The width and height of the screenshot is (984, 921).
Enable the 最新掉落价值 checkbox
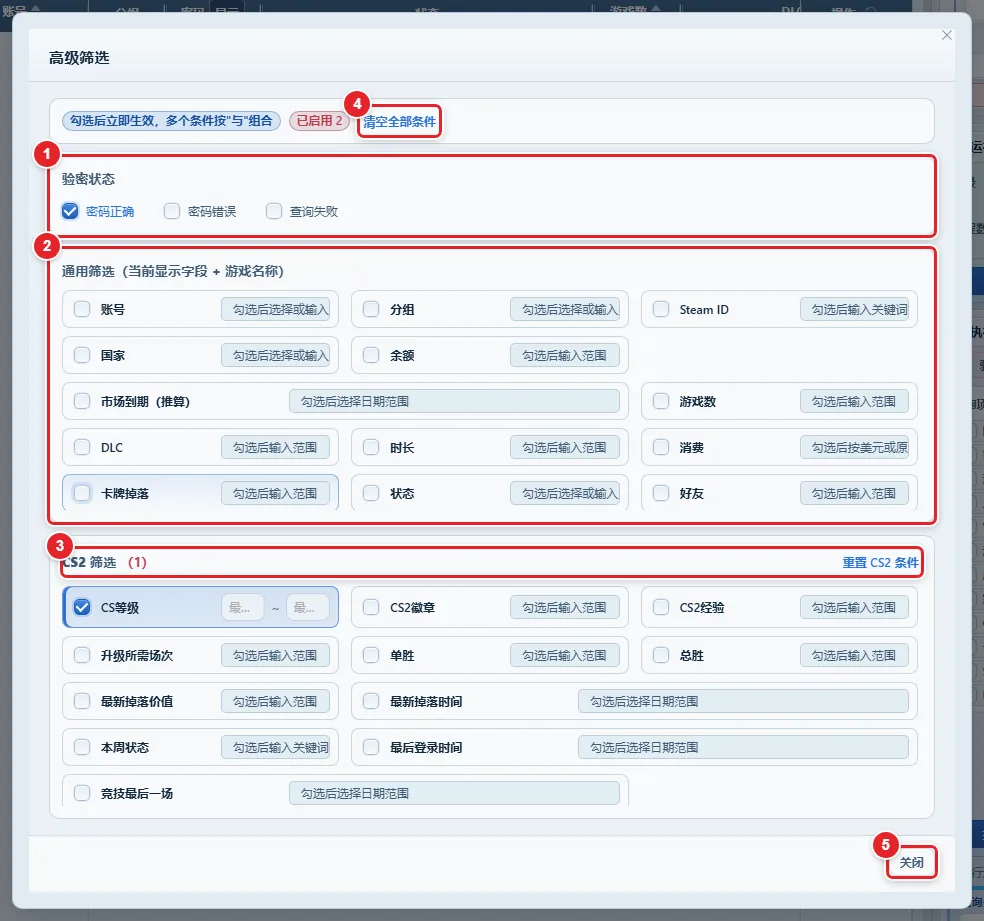point(82,701)
